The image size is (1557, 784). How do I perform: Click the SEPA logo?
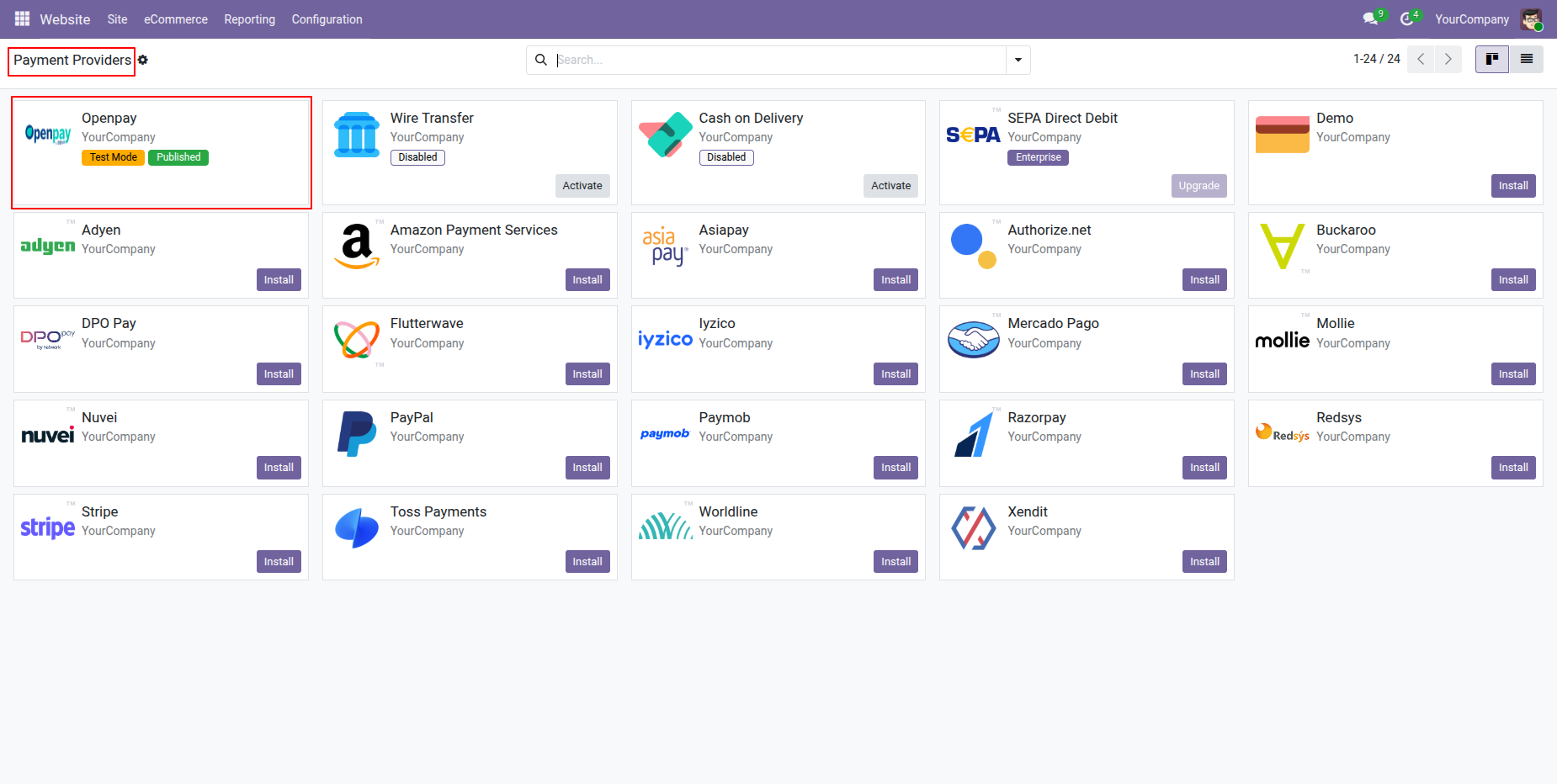tap(974, 135)
